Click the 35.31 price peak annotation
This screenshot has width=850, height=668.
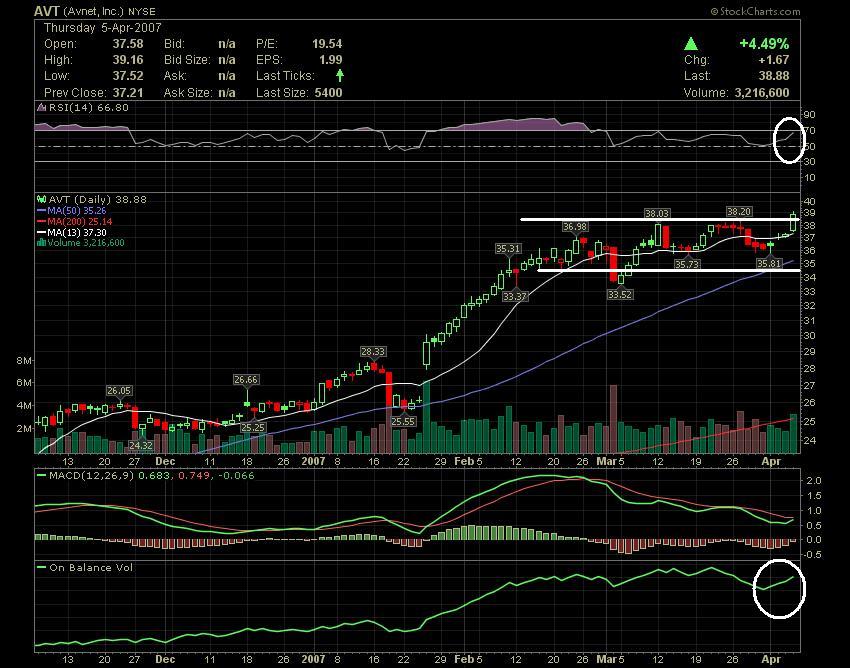pyautogui.click(x=508, y=248)
